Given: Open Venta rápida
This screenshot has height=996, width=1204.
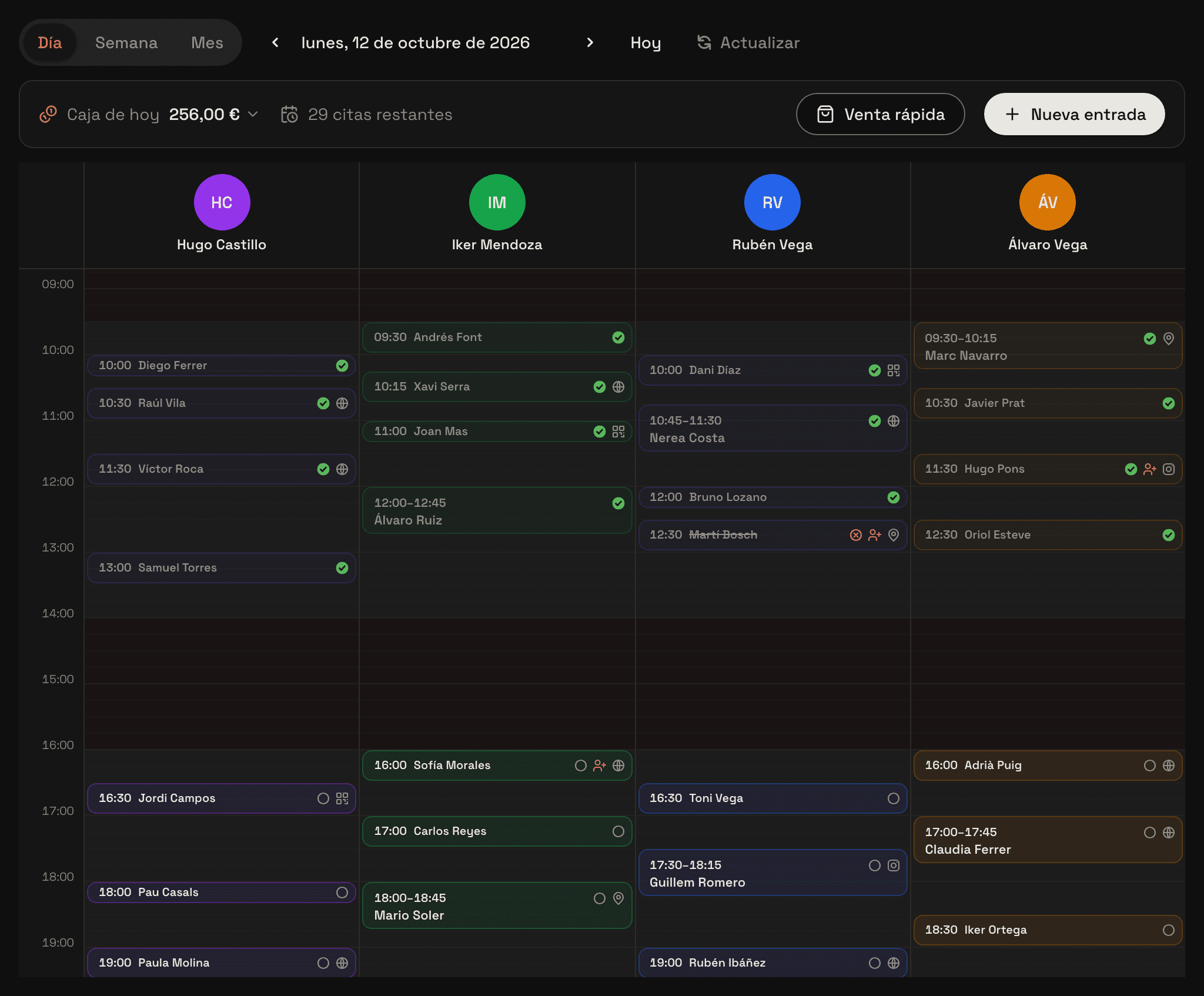Looking at the screenshot, I should tap(880, 114).
